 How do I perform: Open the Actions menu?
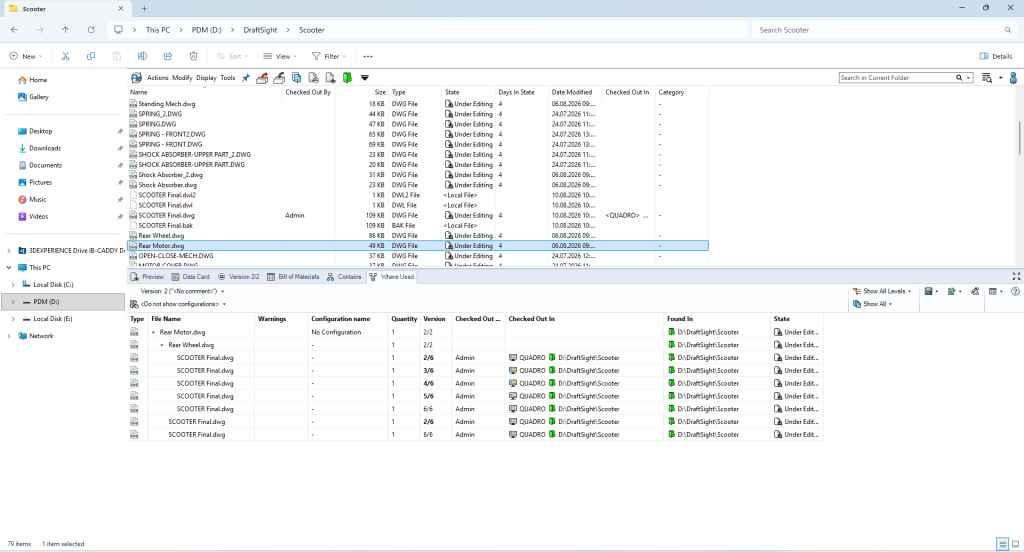click(157, 78)
